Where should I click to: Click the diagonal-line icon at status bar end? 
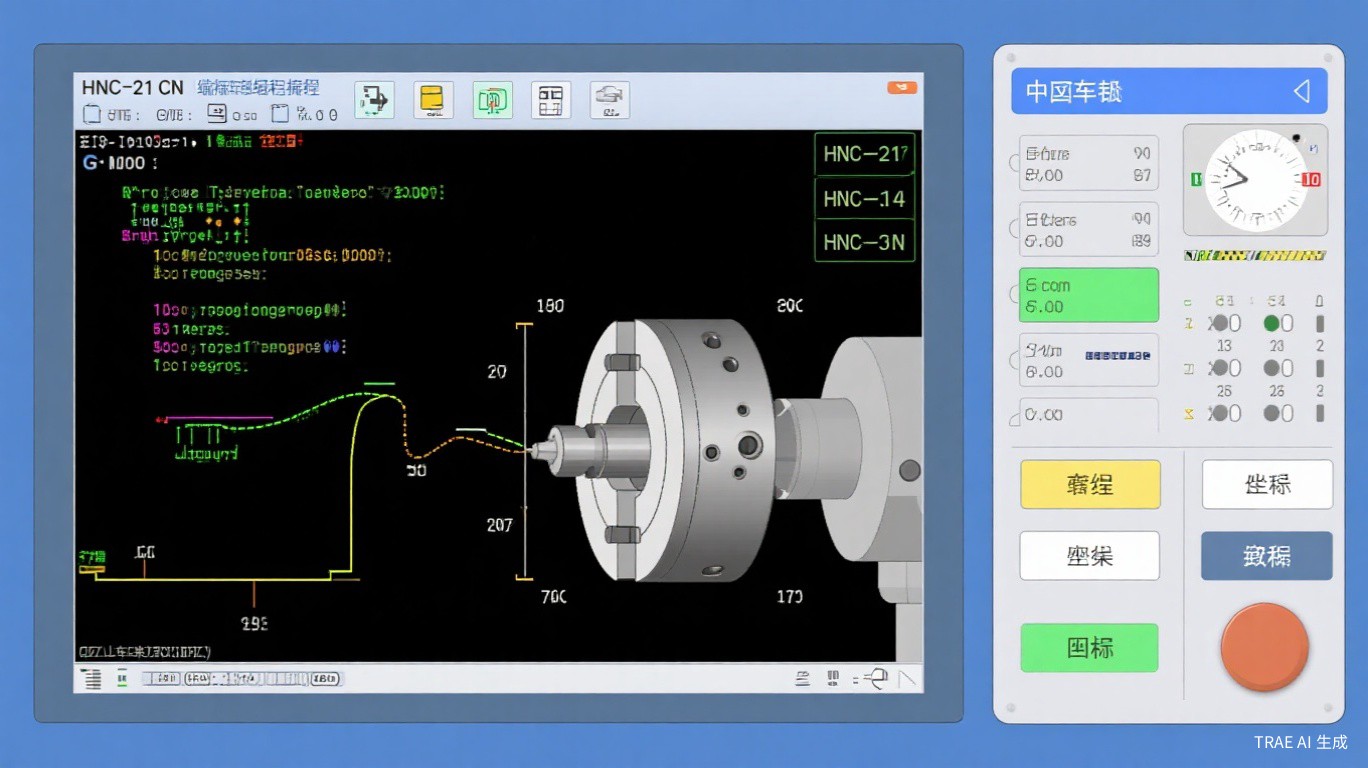click(908, 679)
